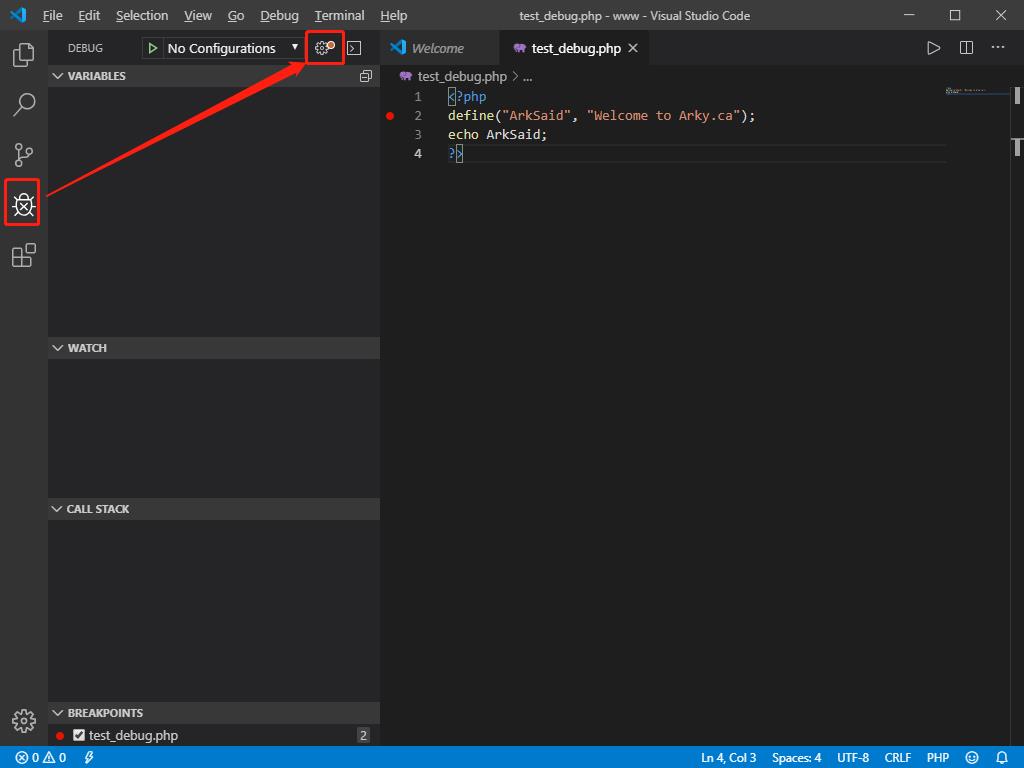Click the lightning icon in status bar
1024x768 pixels.
tap(89, 758)
